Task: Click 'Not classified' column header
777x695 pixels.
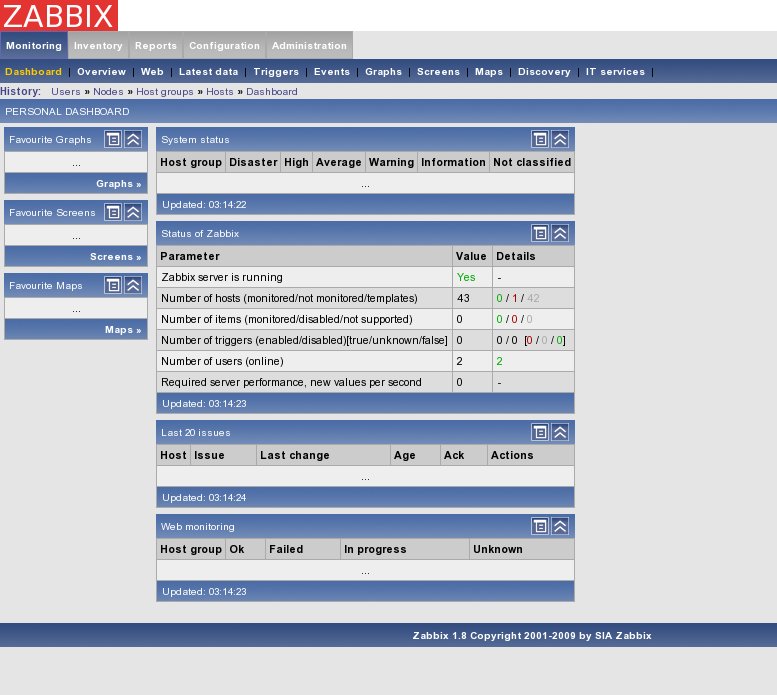Action: (x=532, y=162)
